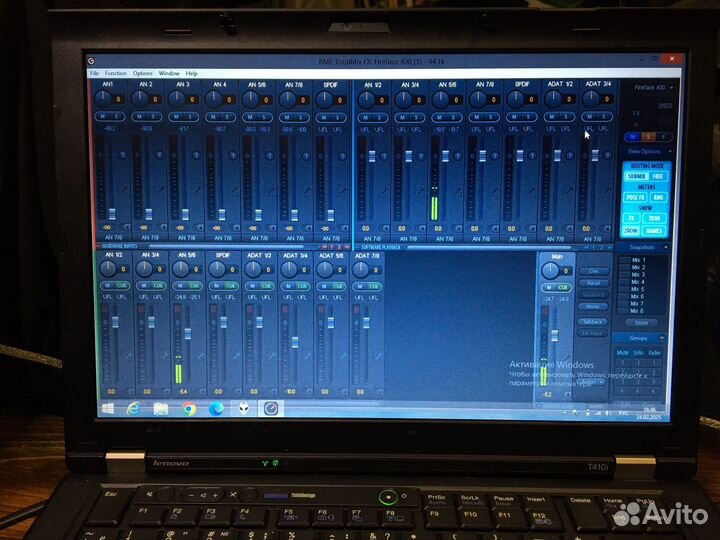Mute the AN1 hardware input channel
This screenshot has width=720, height=540.
point(102,117)
